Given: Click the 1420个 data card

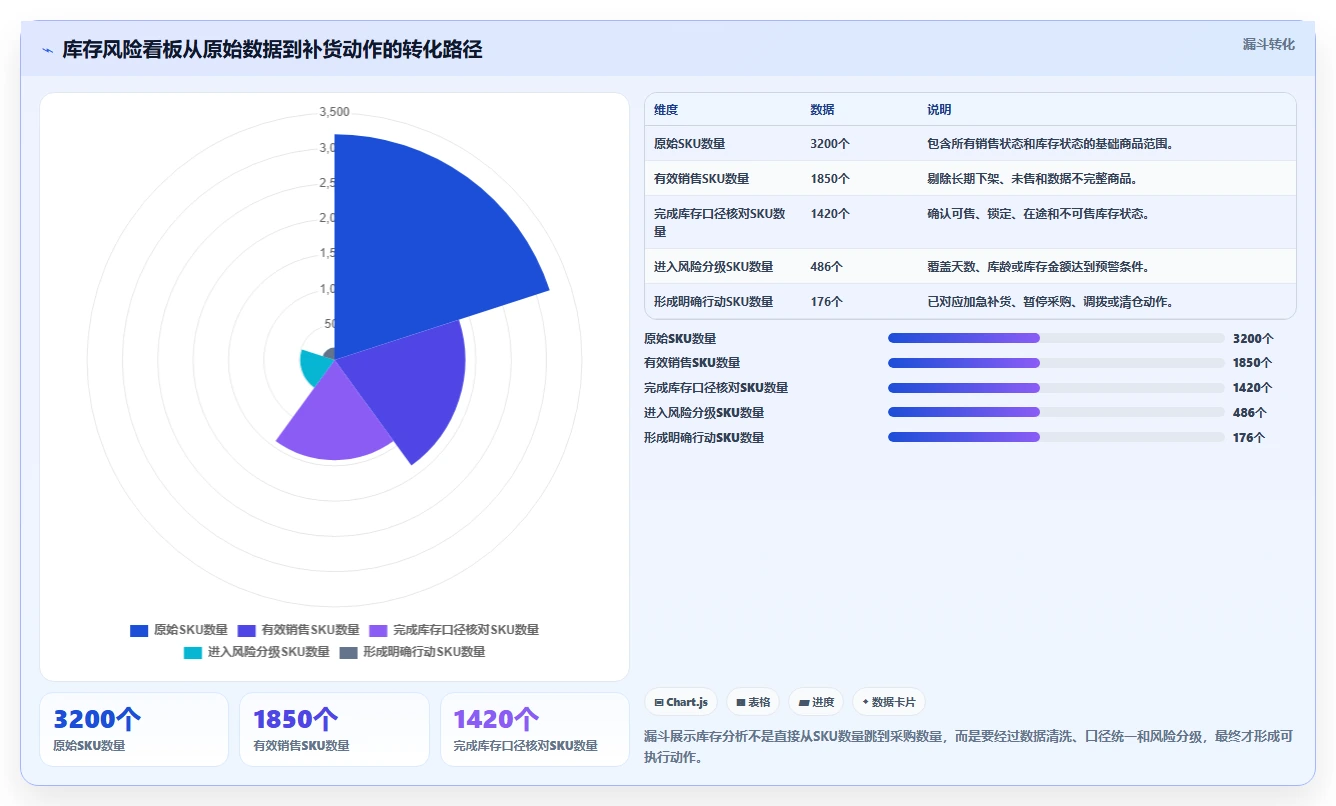Looking at the screenshot, I should (x=535, y=730).
